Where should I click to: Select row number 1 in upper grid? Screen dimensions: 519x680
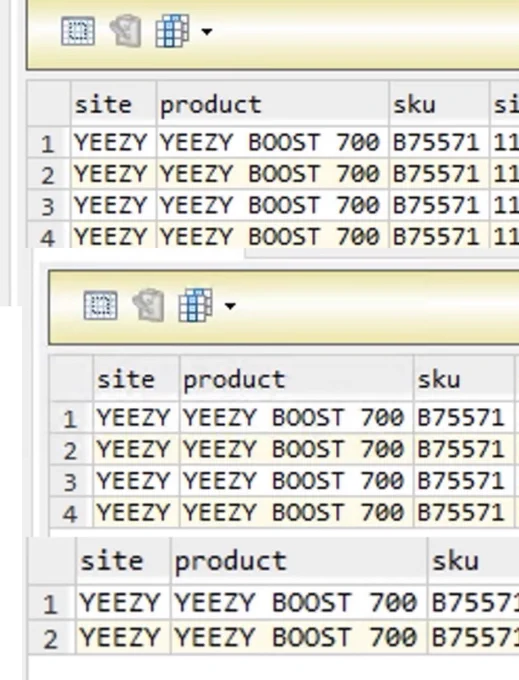tap(49, 143)
